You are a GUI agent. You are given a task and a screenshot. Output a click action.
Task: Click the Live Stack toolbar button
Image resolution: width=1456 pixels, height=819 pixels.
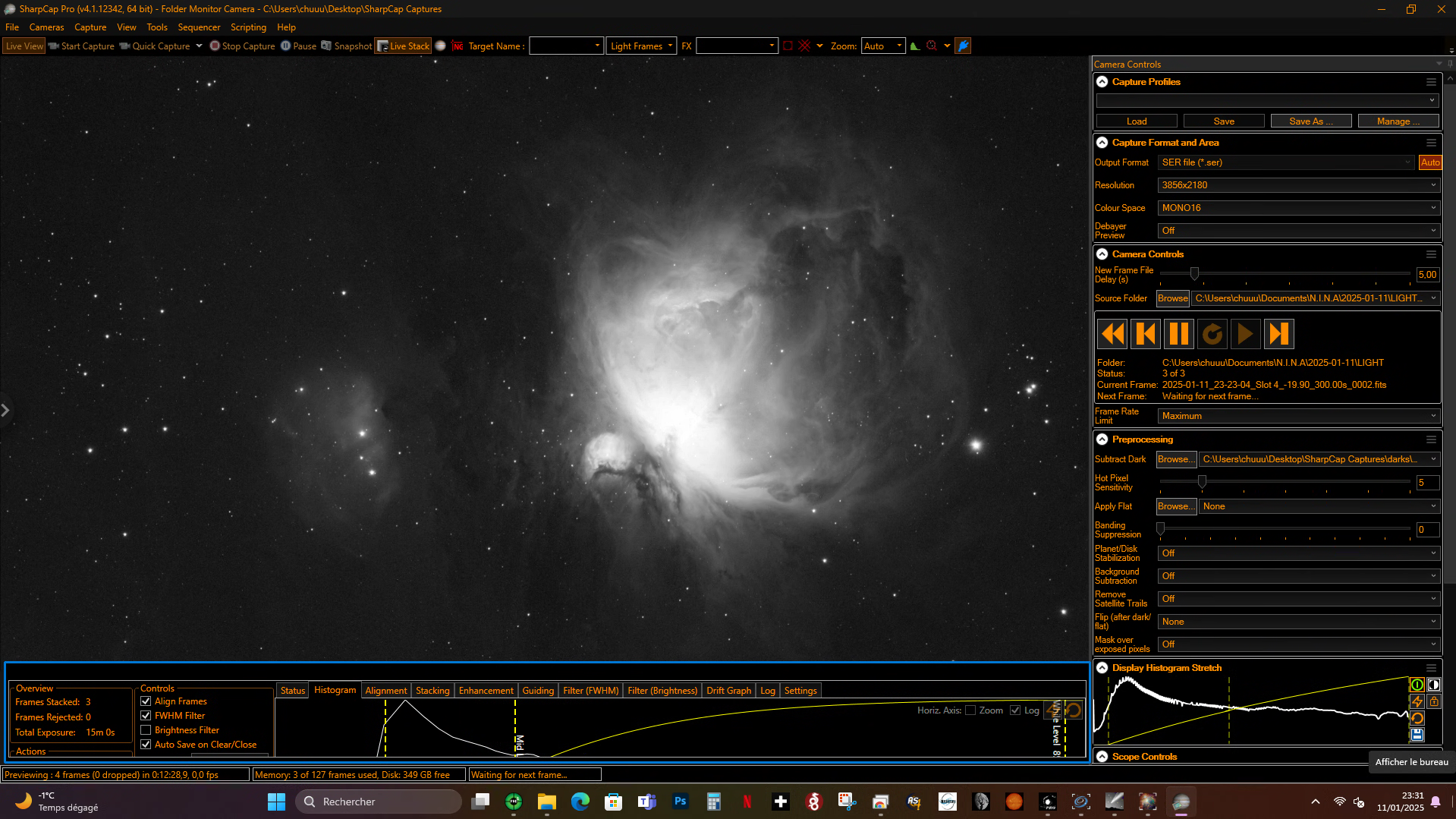click(x=403, y=46)
